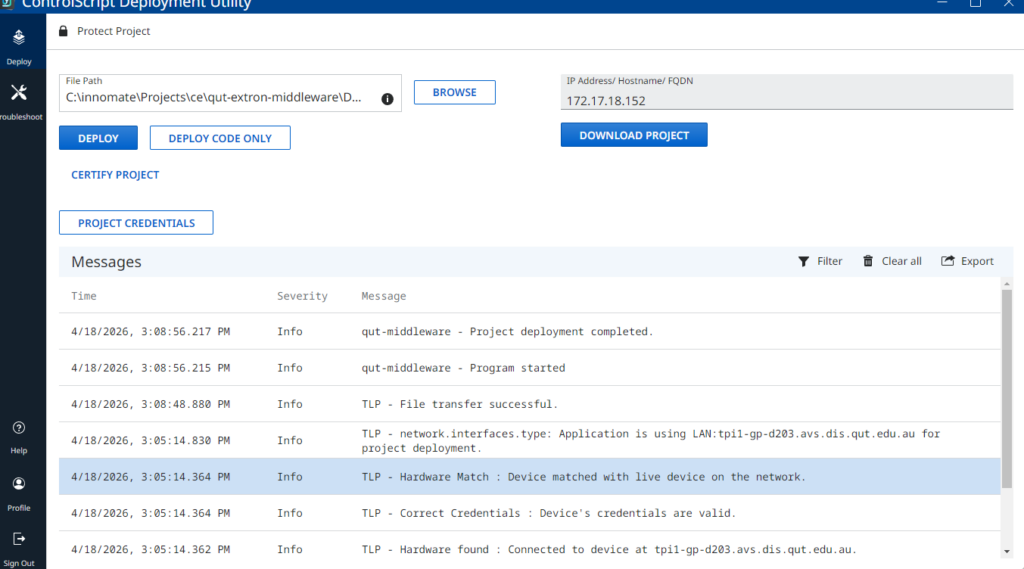Export the messages log
This screenshot has width=1024, height=569.
[967, 261]
